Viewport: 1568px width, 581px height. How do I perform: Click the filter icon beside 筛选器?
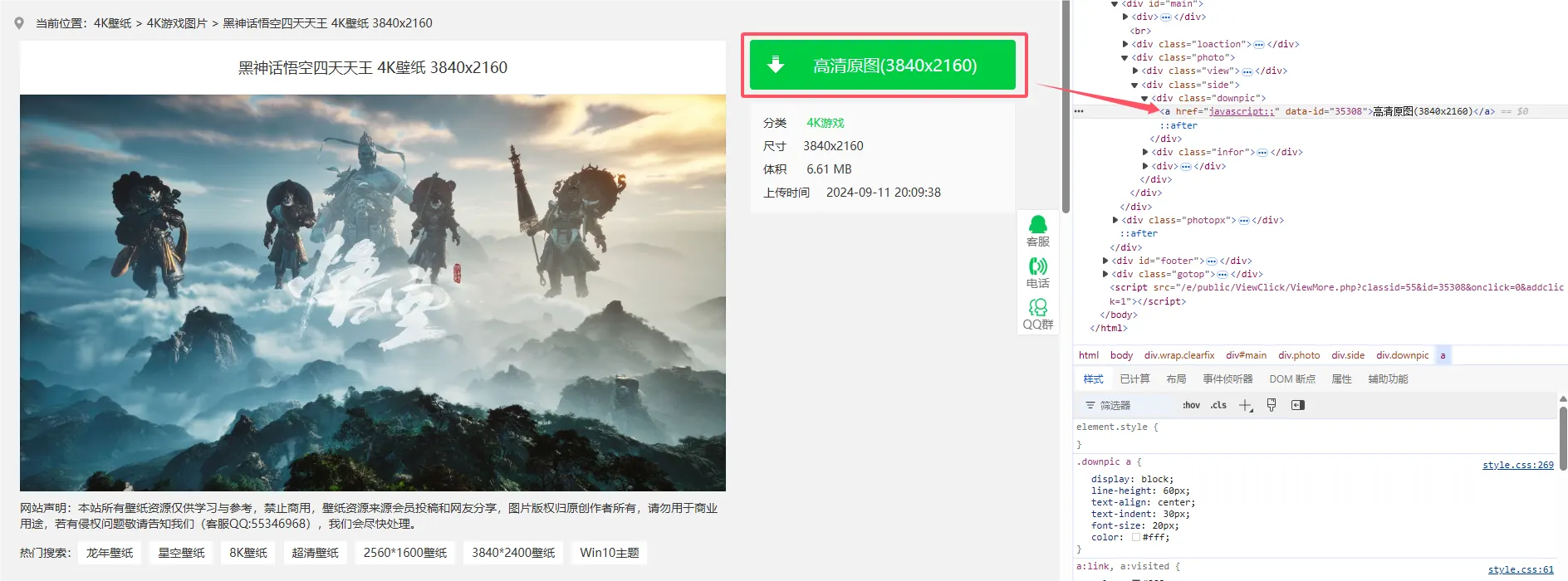(1090, 405)
